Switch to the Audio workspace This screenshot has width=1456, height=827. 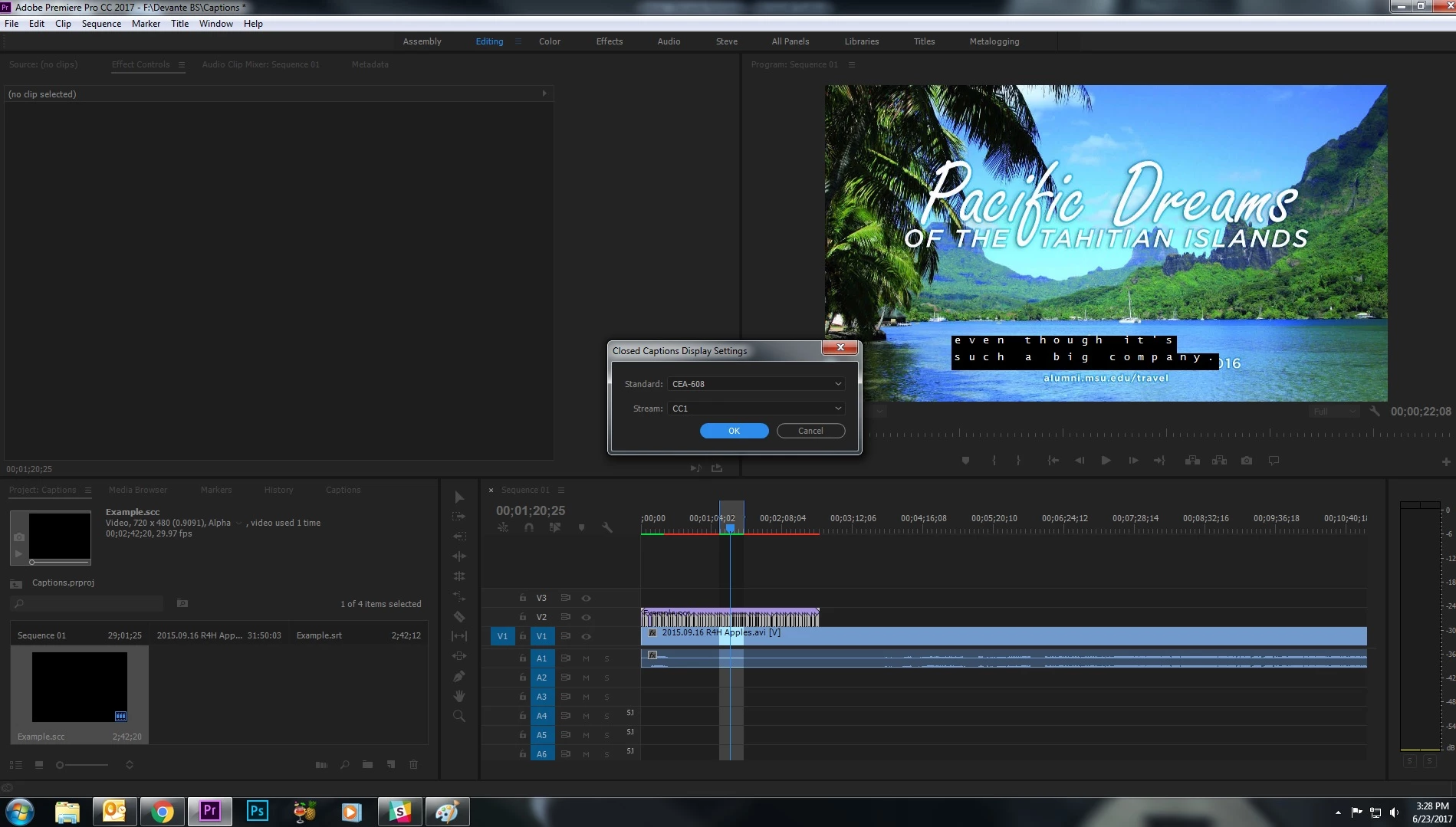[669, 41]
